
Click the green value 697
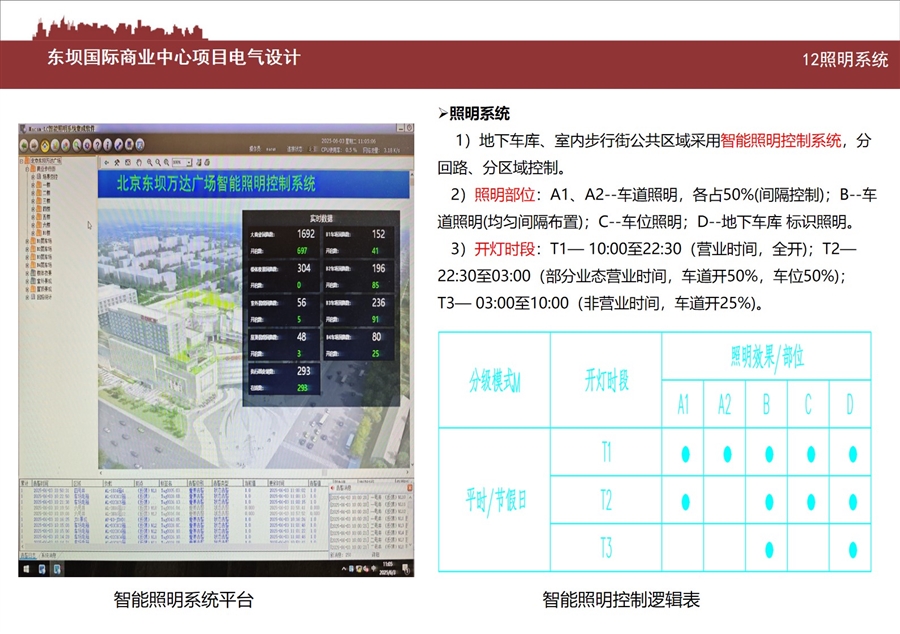click(302, 251)
